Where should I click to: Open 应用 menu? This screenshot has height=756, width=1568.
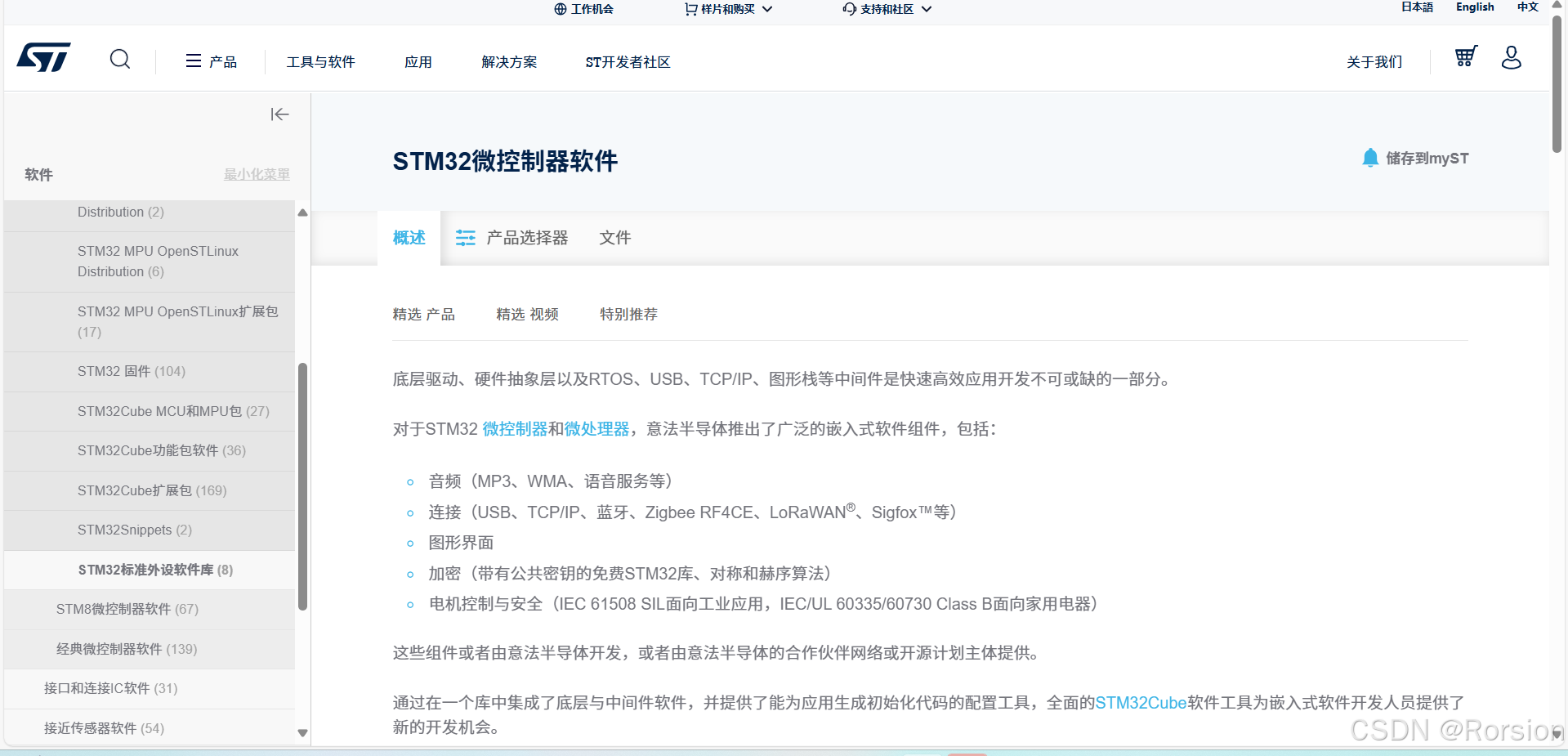pos(418,62)
